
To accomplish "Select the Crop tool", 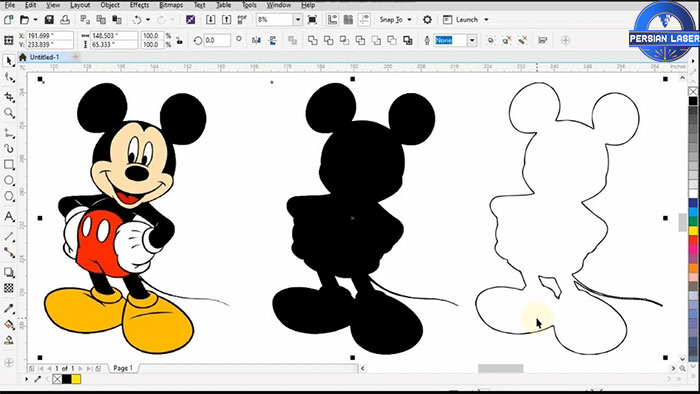I will [9, 96].
